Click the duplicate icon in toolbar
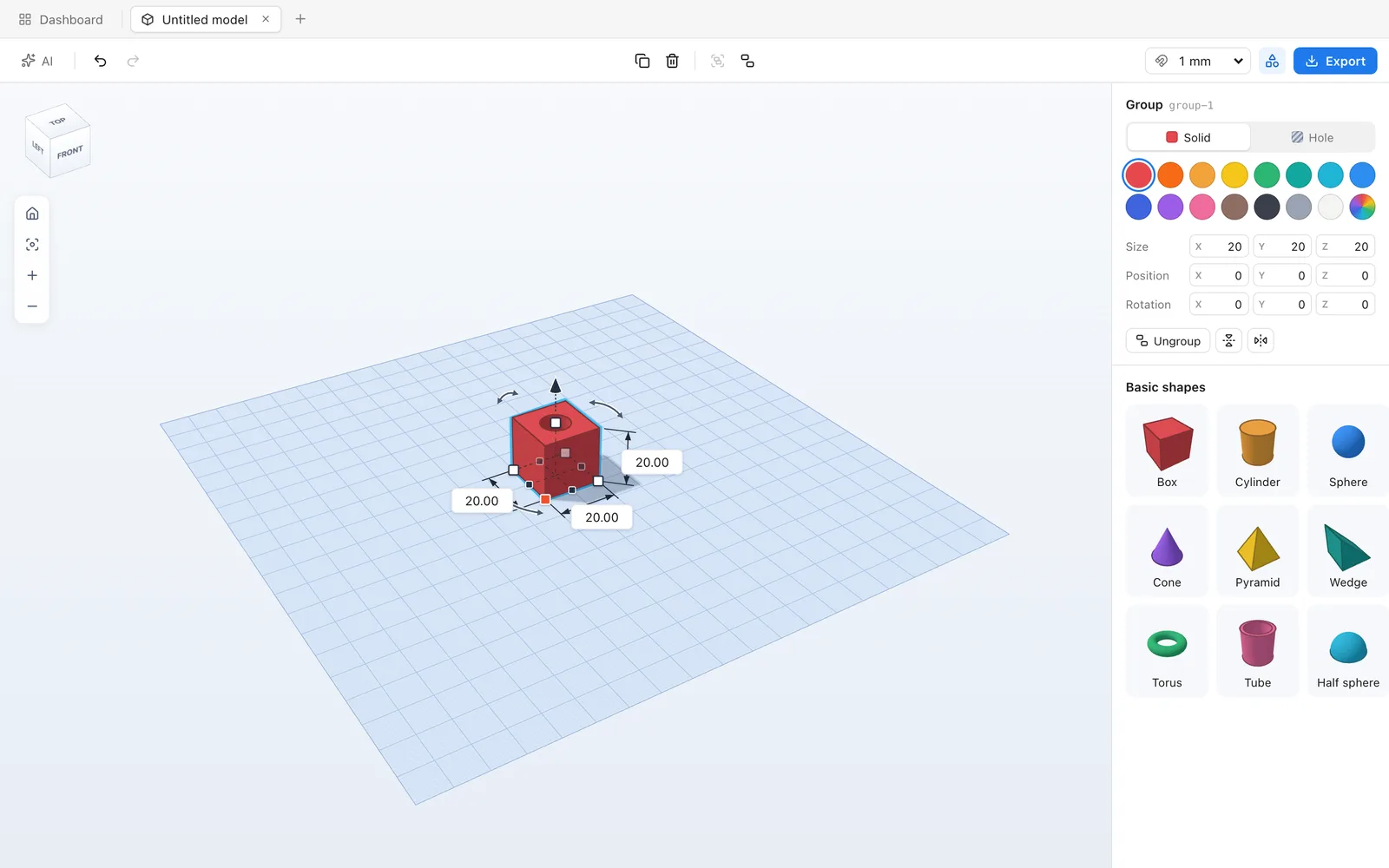This screenshot has width=1389, height=868. (642, 61)
